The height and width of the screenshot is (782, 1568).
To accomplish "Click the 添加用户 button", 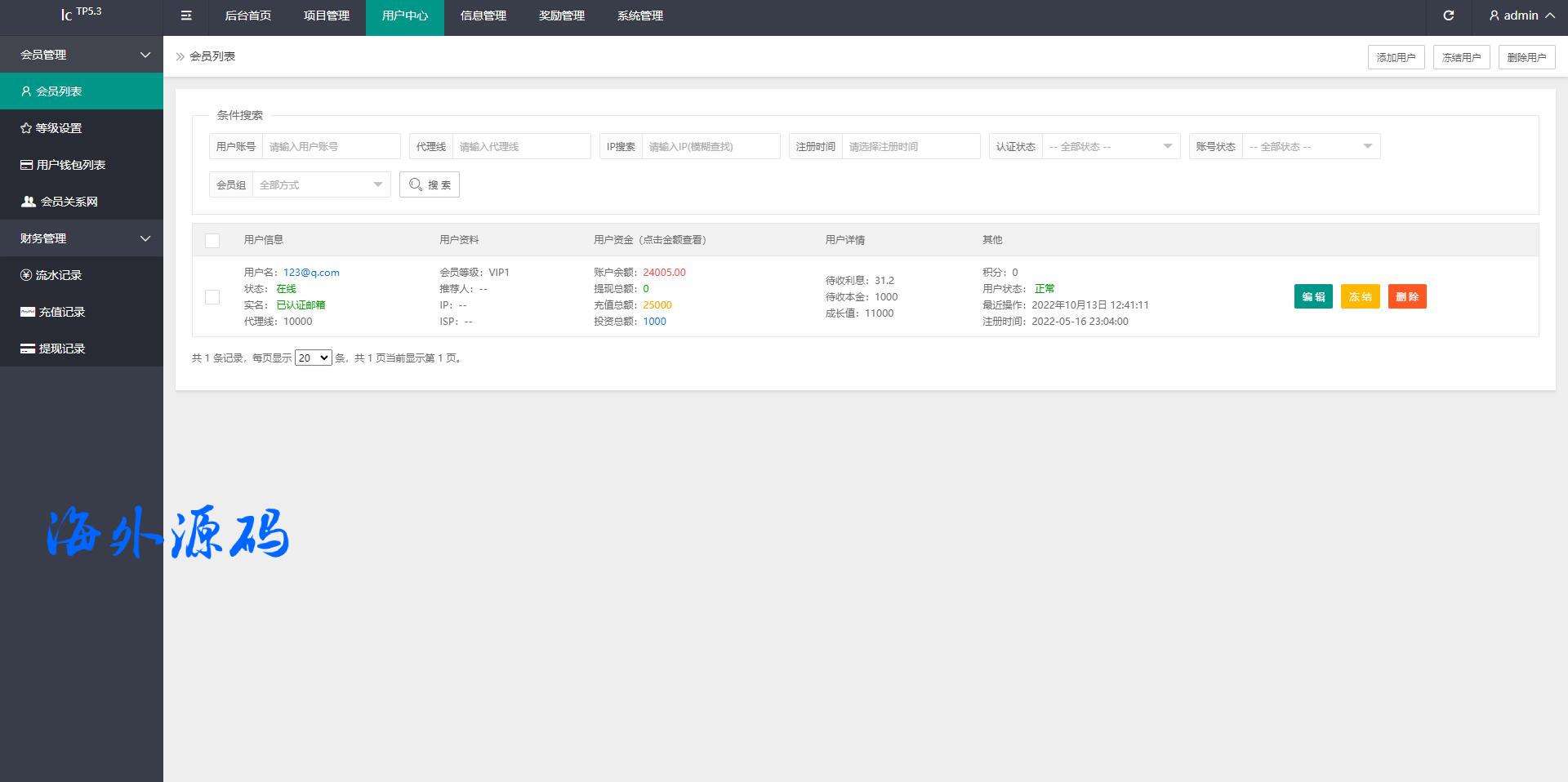I will [x=1396, y=57].
